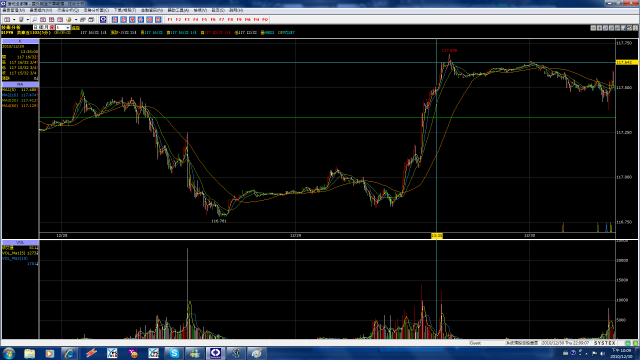Viewport: 640px width, 360px height.
Task: Click the red 117.608 high price label
Action: point(449,51)
